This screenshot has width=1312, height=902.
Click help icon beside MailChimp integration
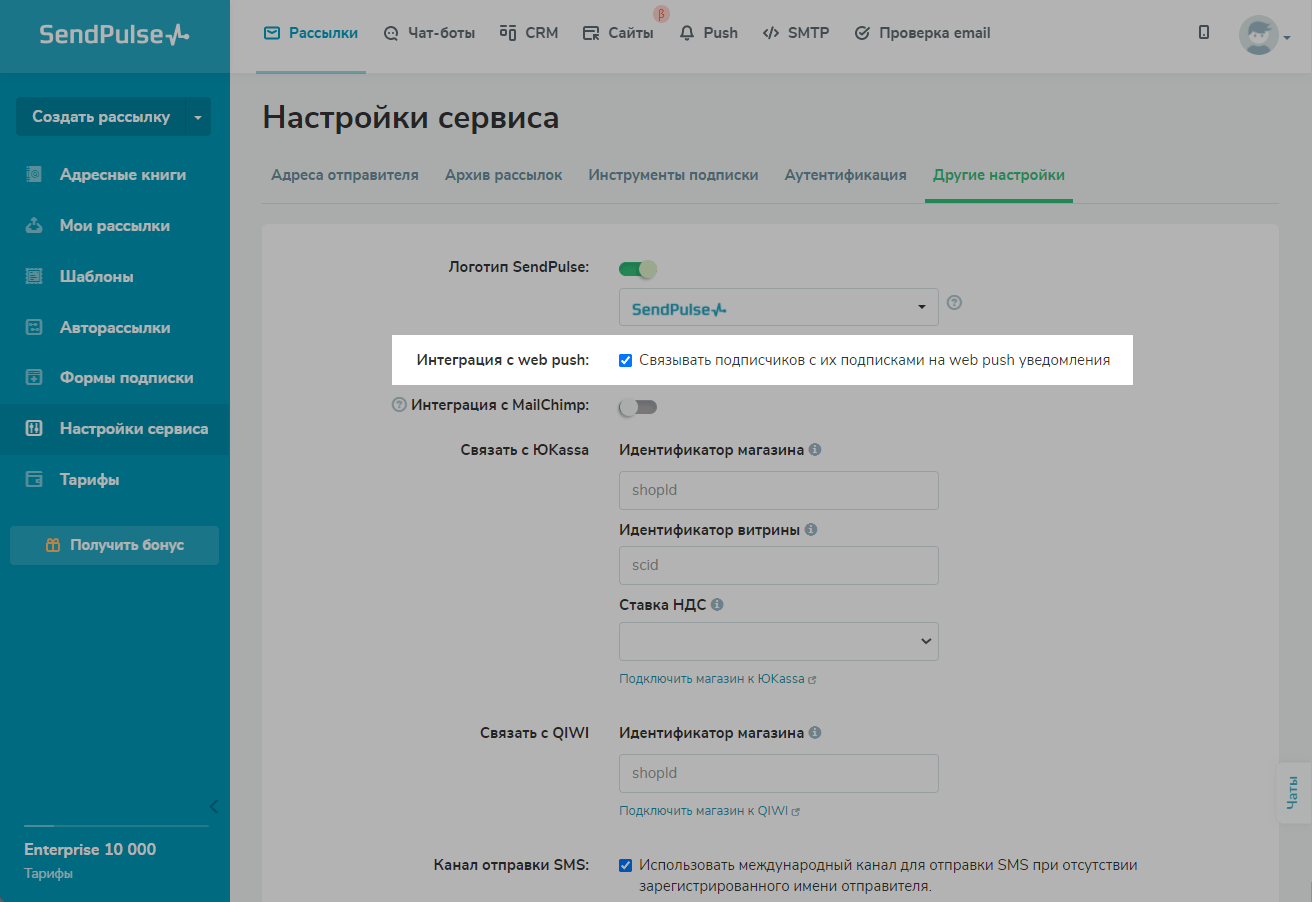tap(399, 405)
